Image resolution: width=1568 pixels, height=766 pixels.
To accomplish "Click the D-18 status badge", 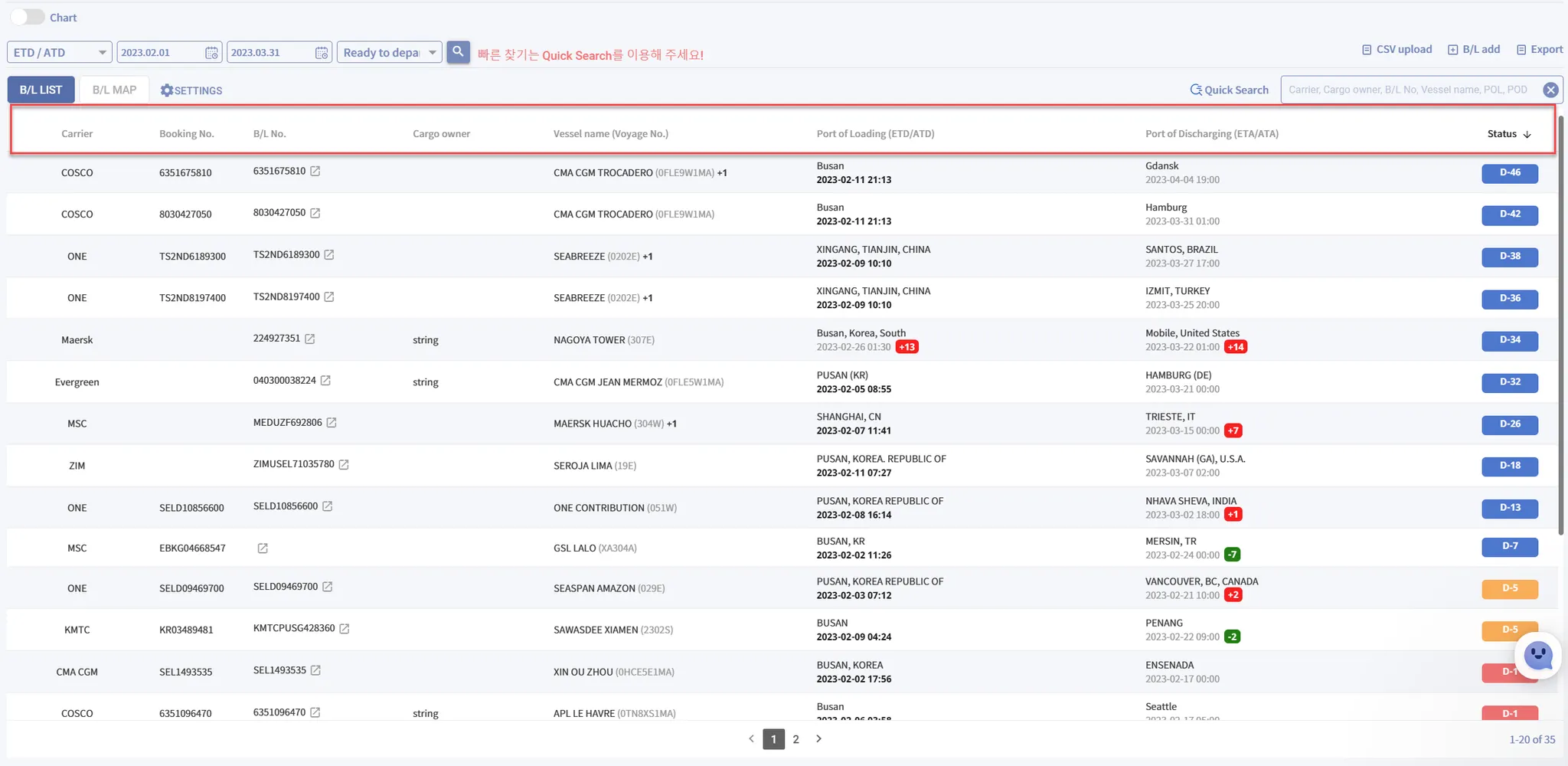I will (x=1510, y=466).
